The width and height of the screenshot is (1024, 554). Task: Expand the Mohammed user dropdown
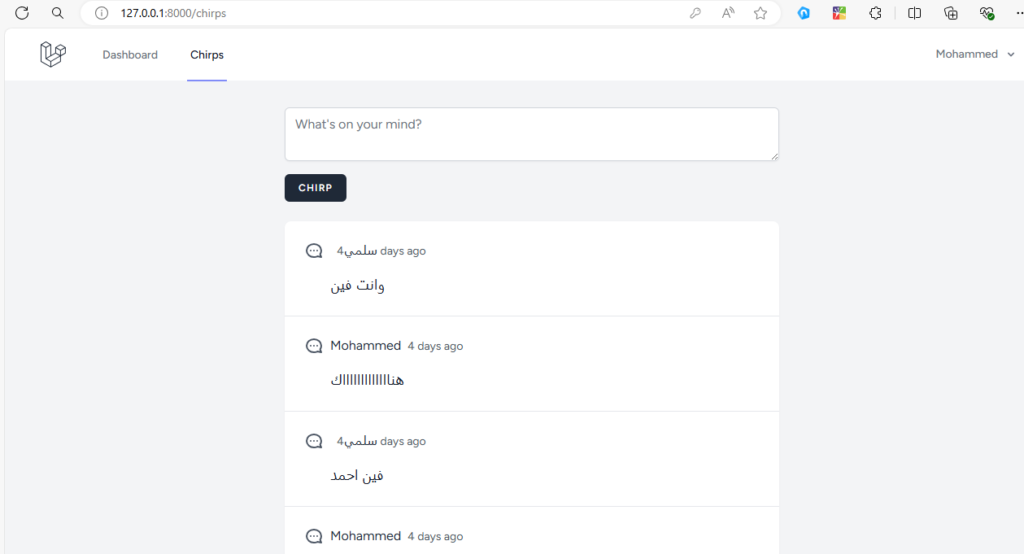pos(975,54)
